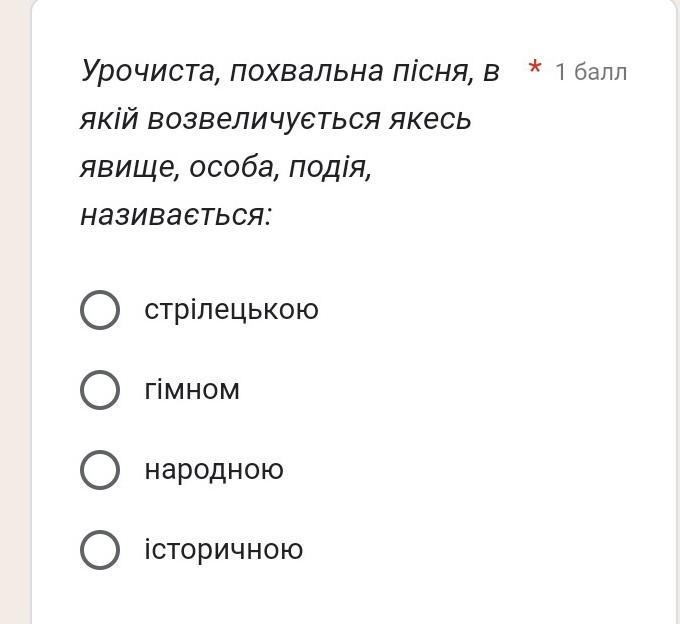Click the «1 балл» points label
This screenshot has height=624, width=680.
[x=591, y=72]
